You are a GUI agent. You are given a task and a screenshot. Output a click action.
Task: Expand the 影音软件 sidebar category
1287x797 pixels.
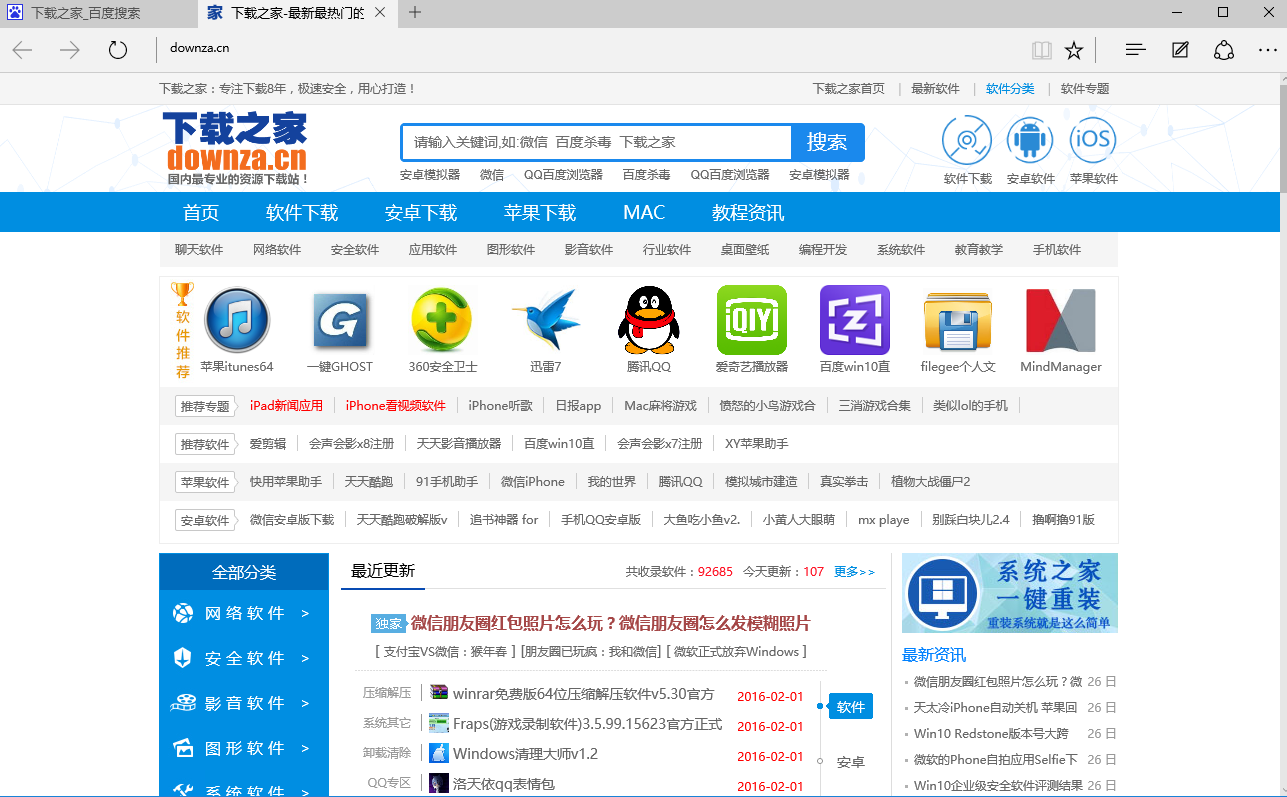click(x=244, y=703)
